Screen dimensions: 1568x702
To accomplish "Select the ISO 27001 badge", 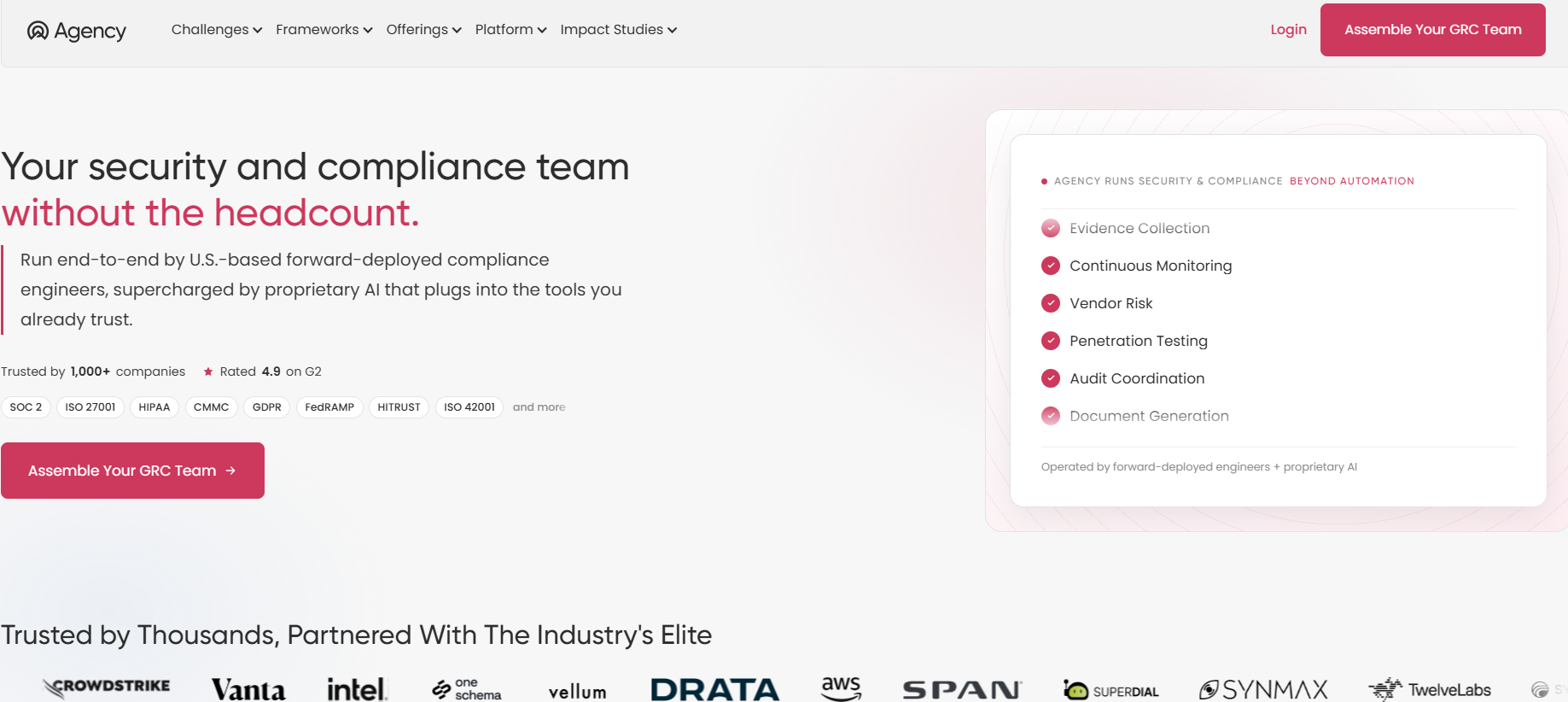I will [x=90, y=407].
